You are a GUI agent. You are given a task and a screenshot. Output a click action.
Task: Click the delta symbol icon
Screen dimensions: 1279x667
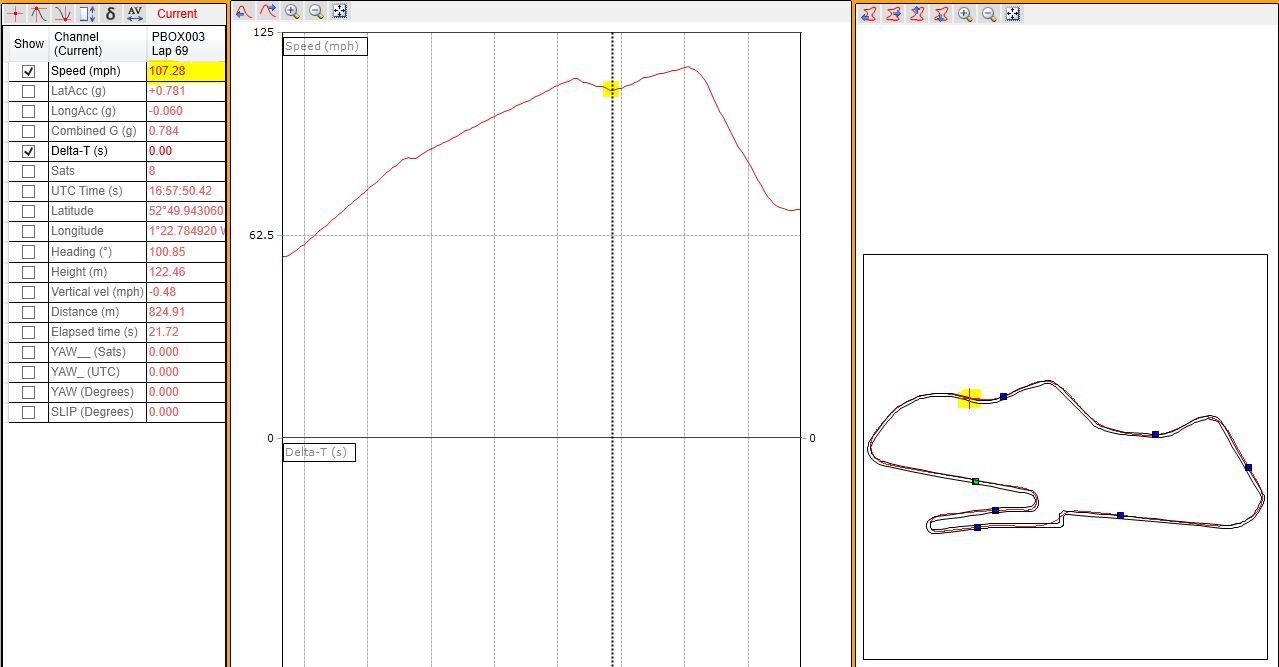[110, 14]
